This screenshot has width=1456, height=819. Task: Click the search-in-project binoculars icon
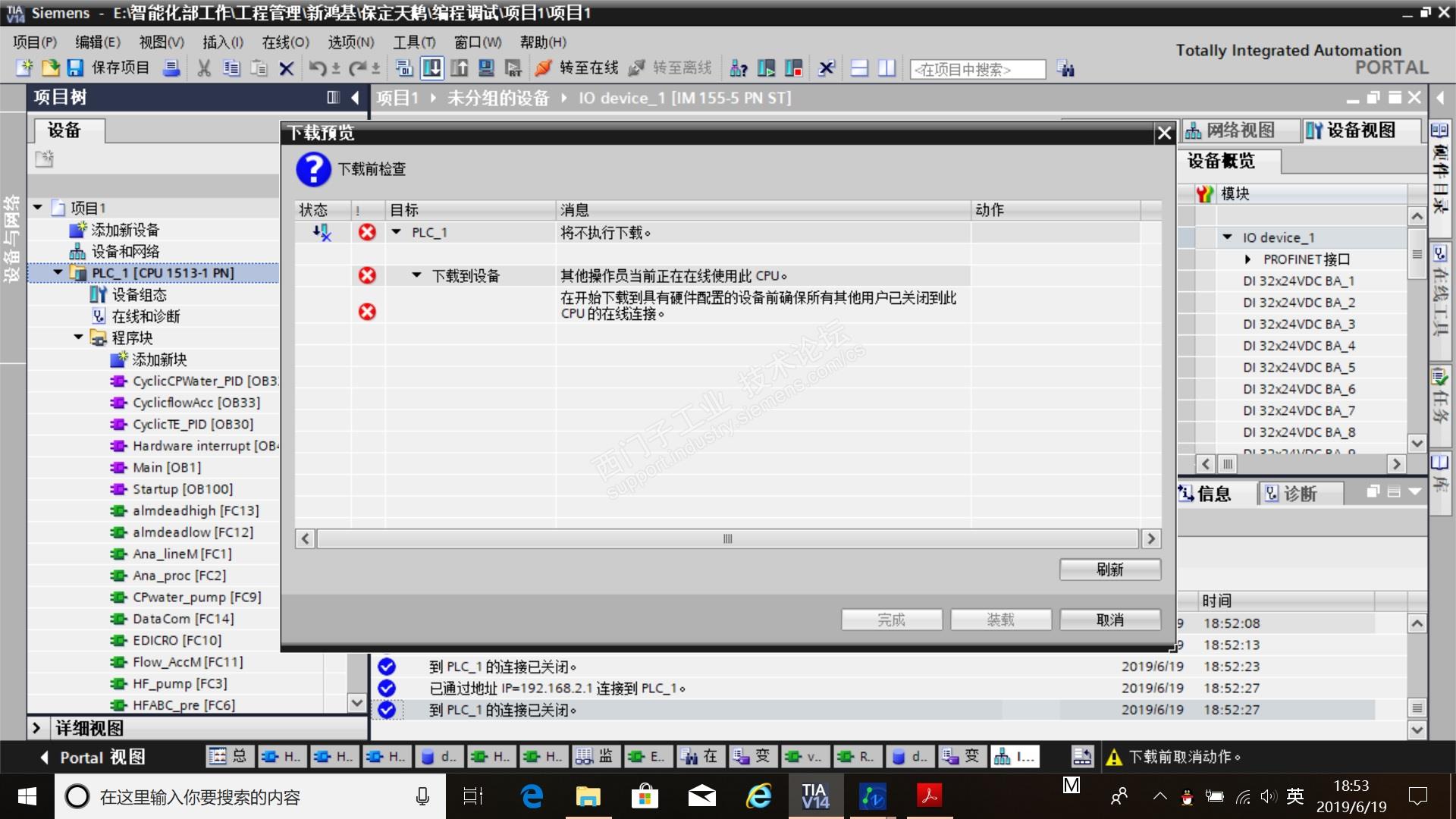(1065, 69)
